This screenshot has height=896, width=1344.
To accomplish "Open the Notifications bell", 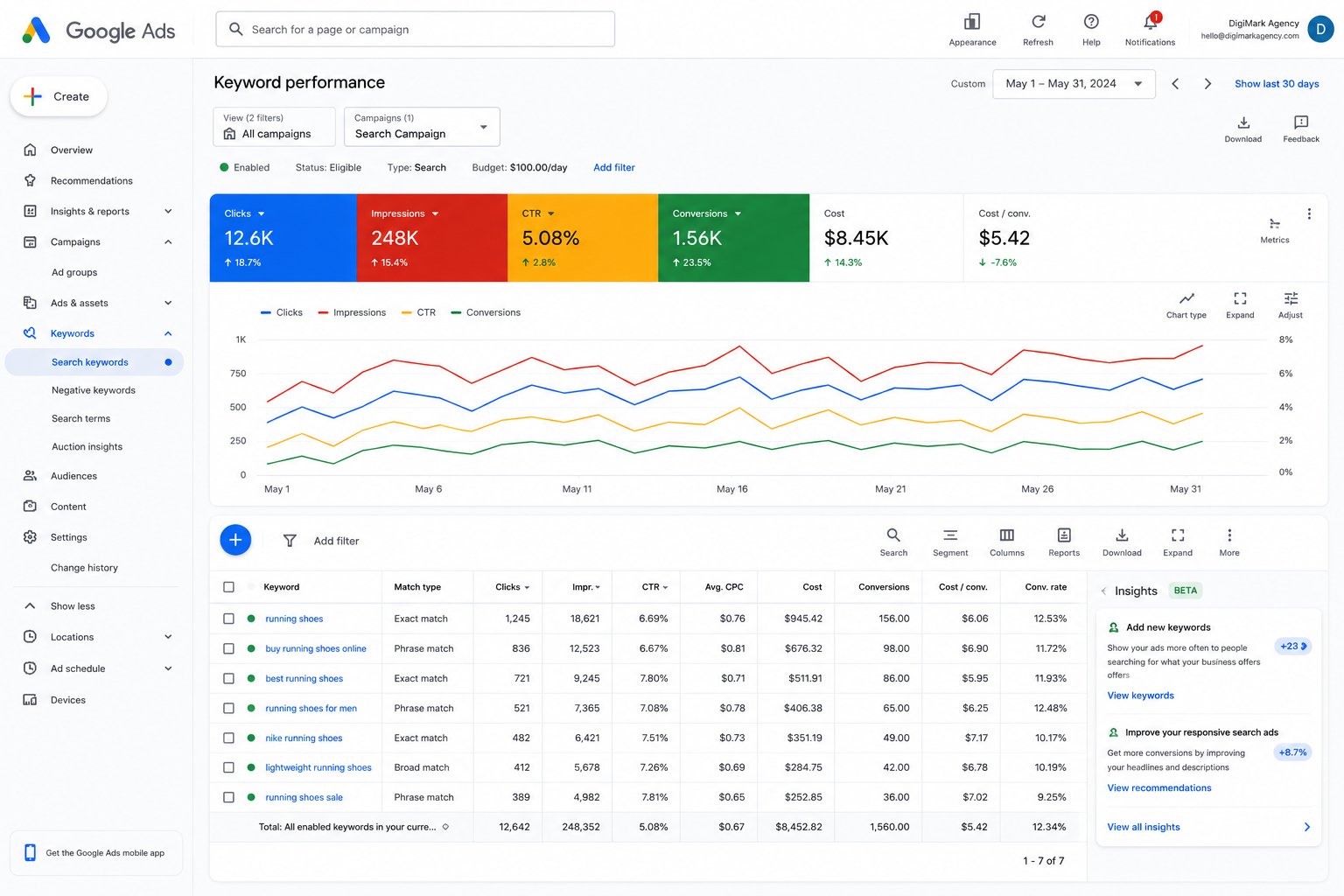I will click(x=1151, y=22).
